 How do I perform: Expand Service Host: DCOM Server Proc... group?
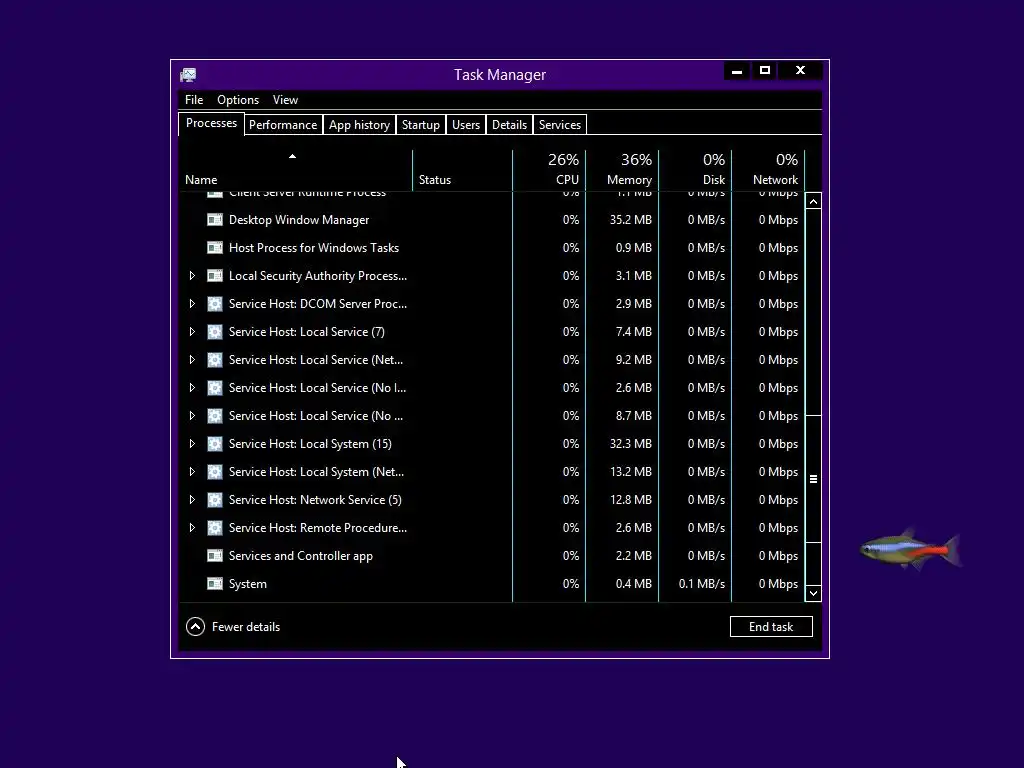(x=192, y=304)
